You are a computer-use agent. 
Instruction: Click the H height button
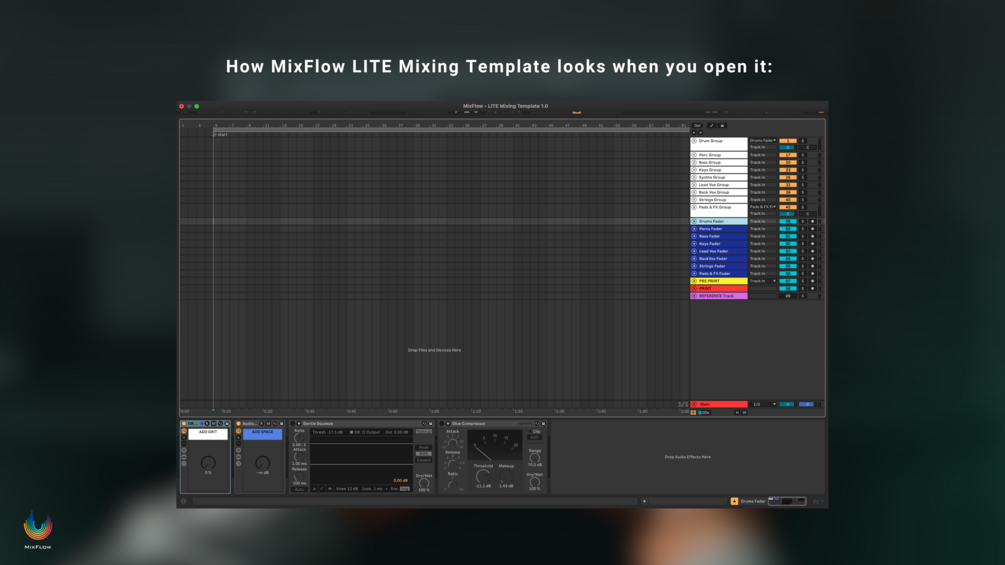[x=737, y=413]
